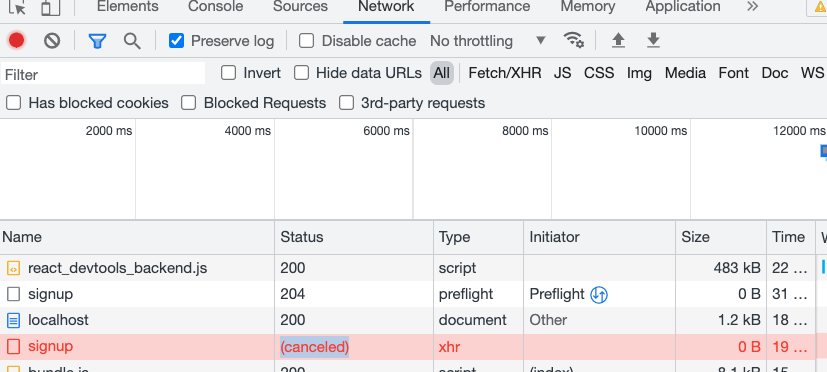Filter by Img requests
The height and width of the screenshot is (372, 827).
coord(639,73)
